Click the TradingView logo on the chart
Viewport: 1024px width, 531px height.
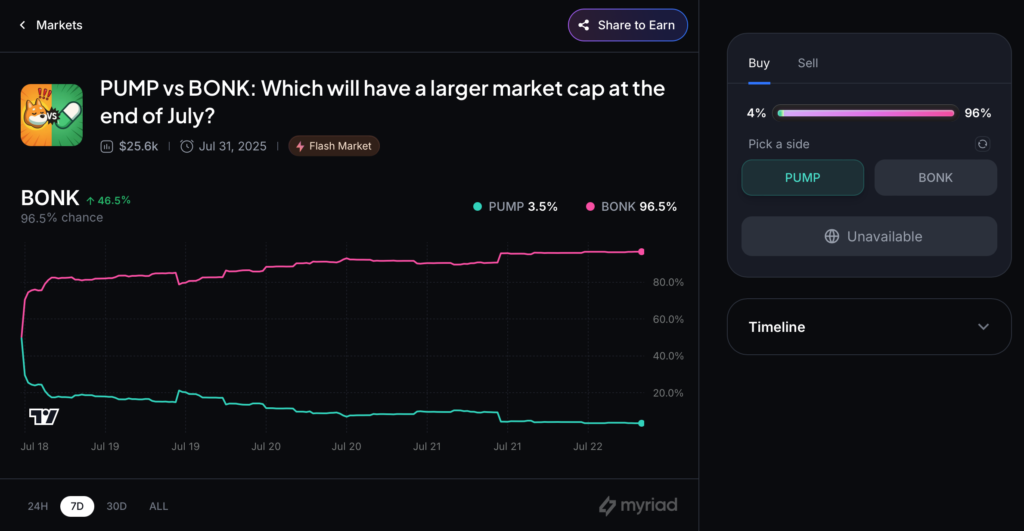click(44, 416)
